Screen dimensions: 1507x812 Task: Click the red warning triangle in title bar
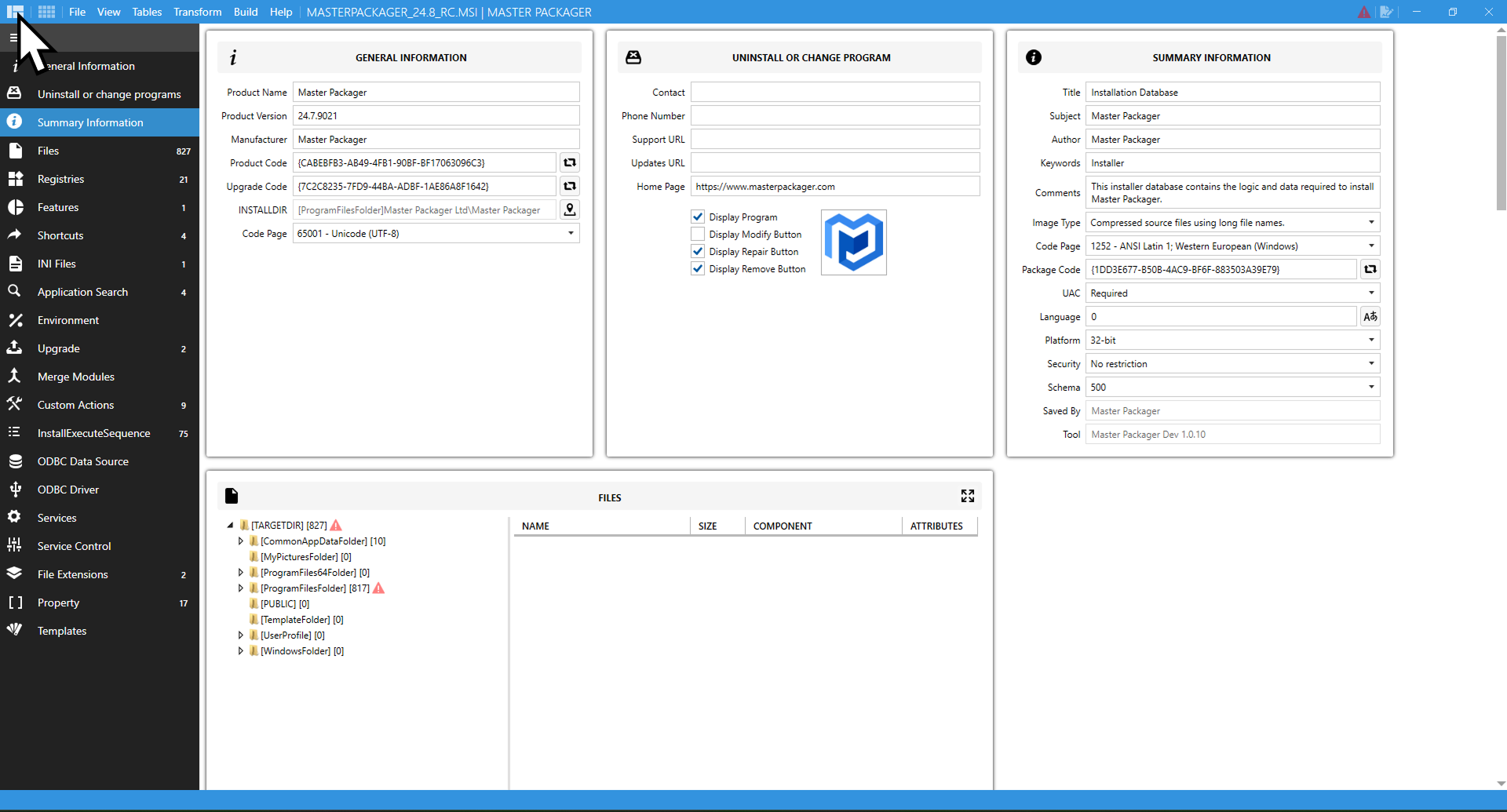click(x=1364, y=12)
